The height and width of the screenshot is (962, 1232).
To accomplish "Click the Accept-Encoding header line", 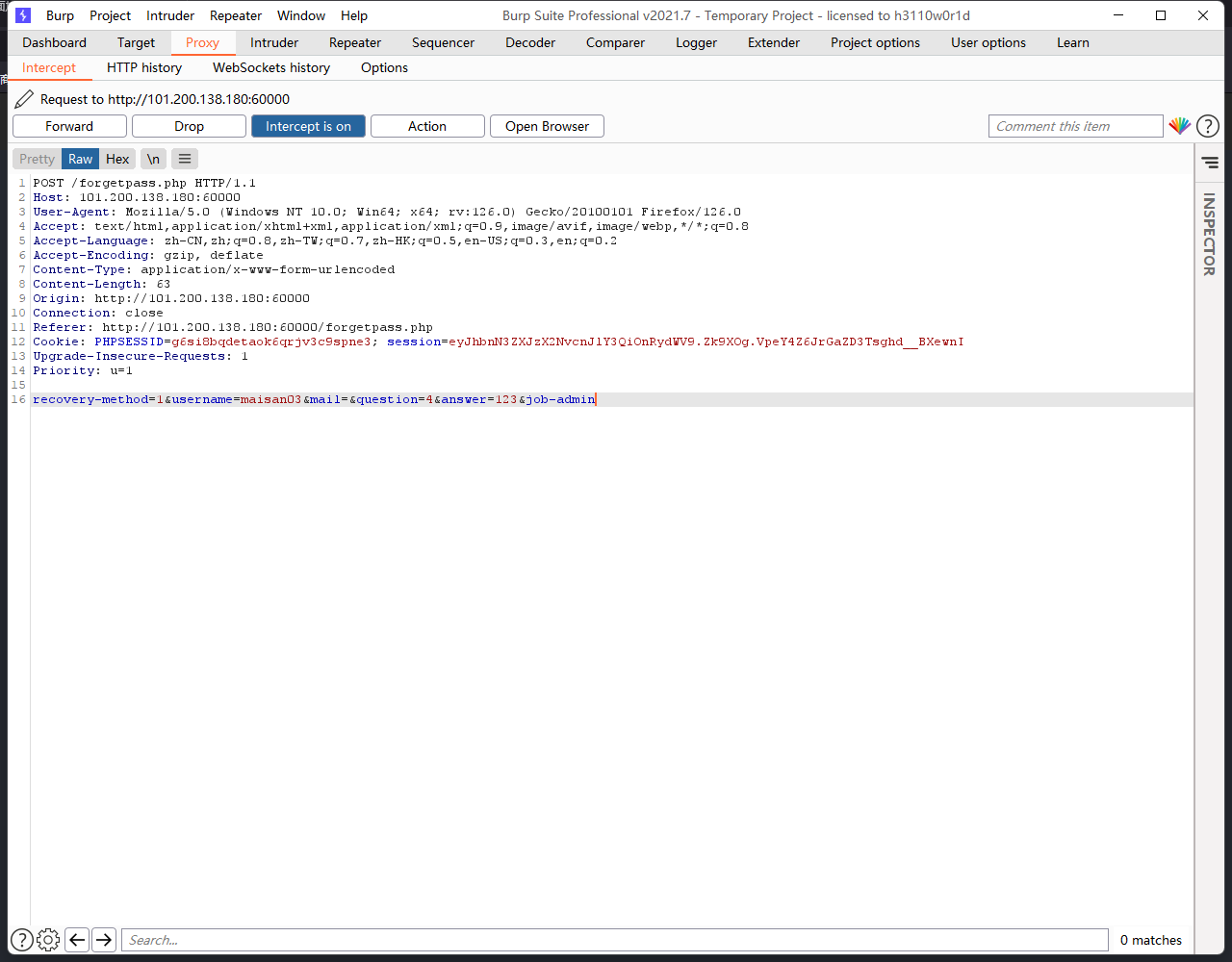I will click(x=148, y=255).
